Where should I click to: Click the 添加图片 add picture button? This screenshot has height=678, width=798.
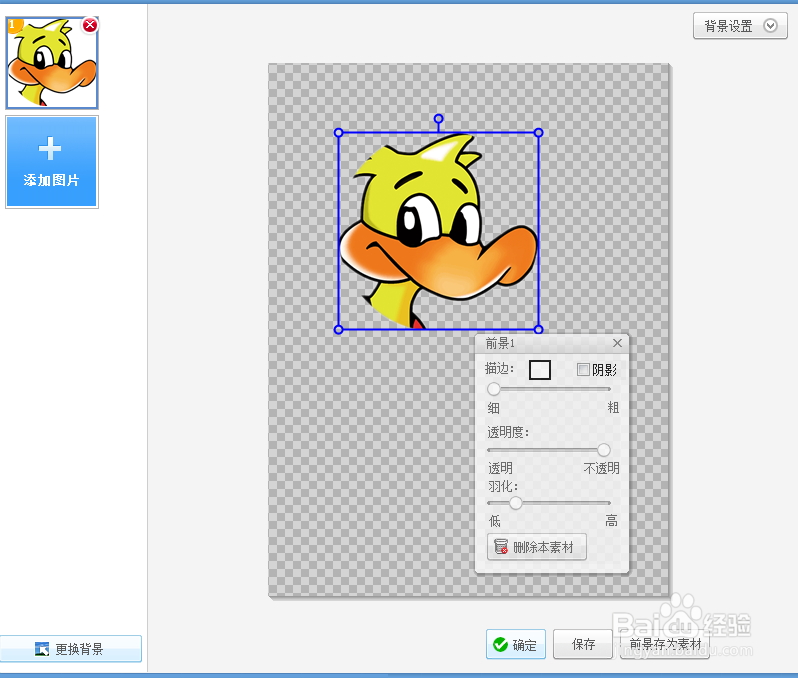52,162
